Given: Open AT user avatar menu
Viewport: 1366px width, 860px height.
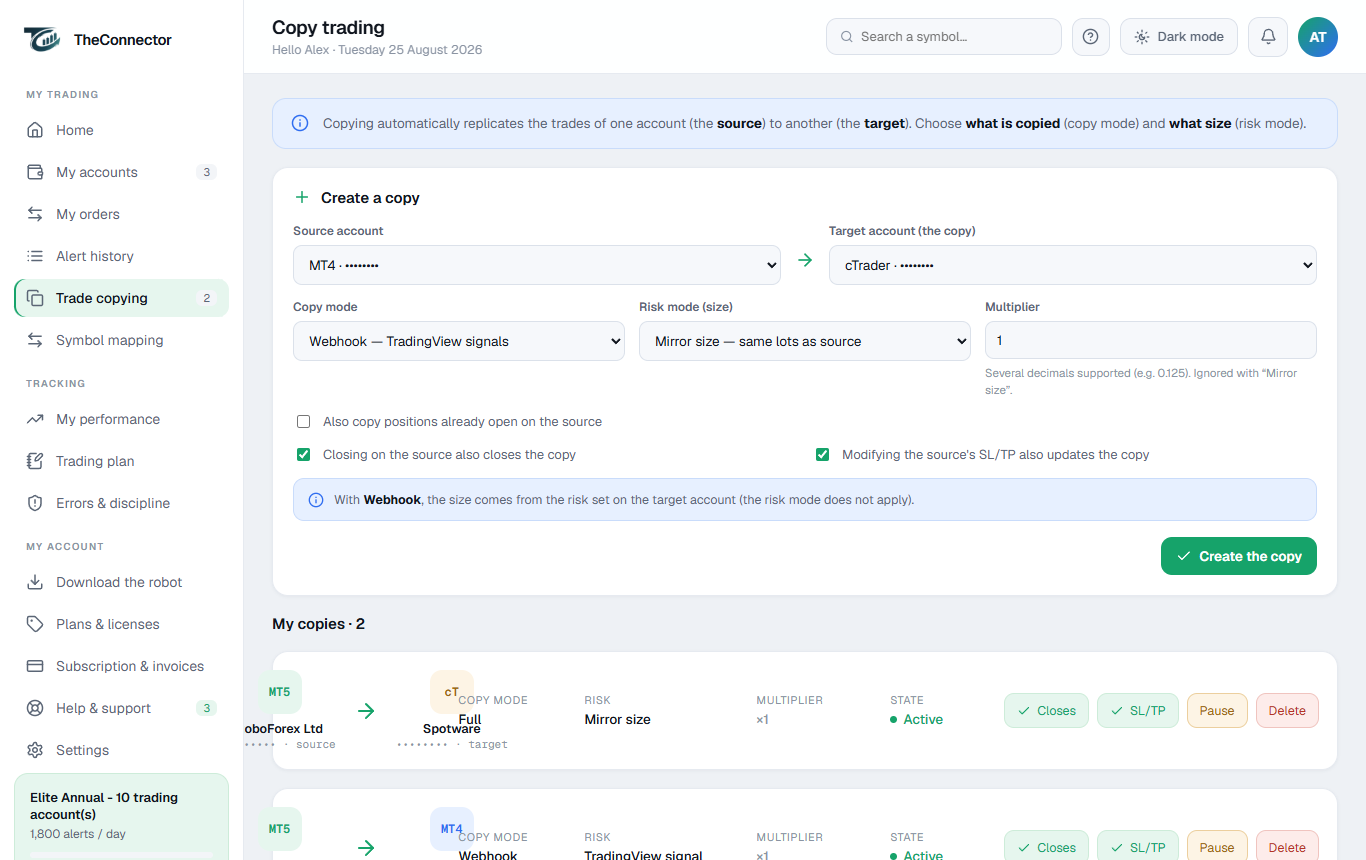Looking at the screenshot, I should [1318, 37].
